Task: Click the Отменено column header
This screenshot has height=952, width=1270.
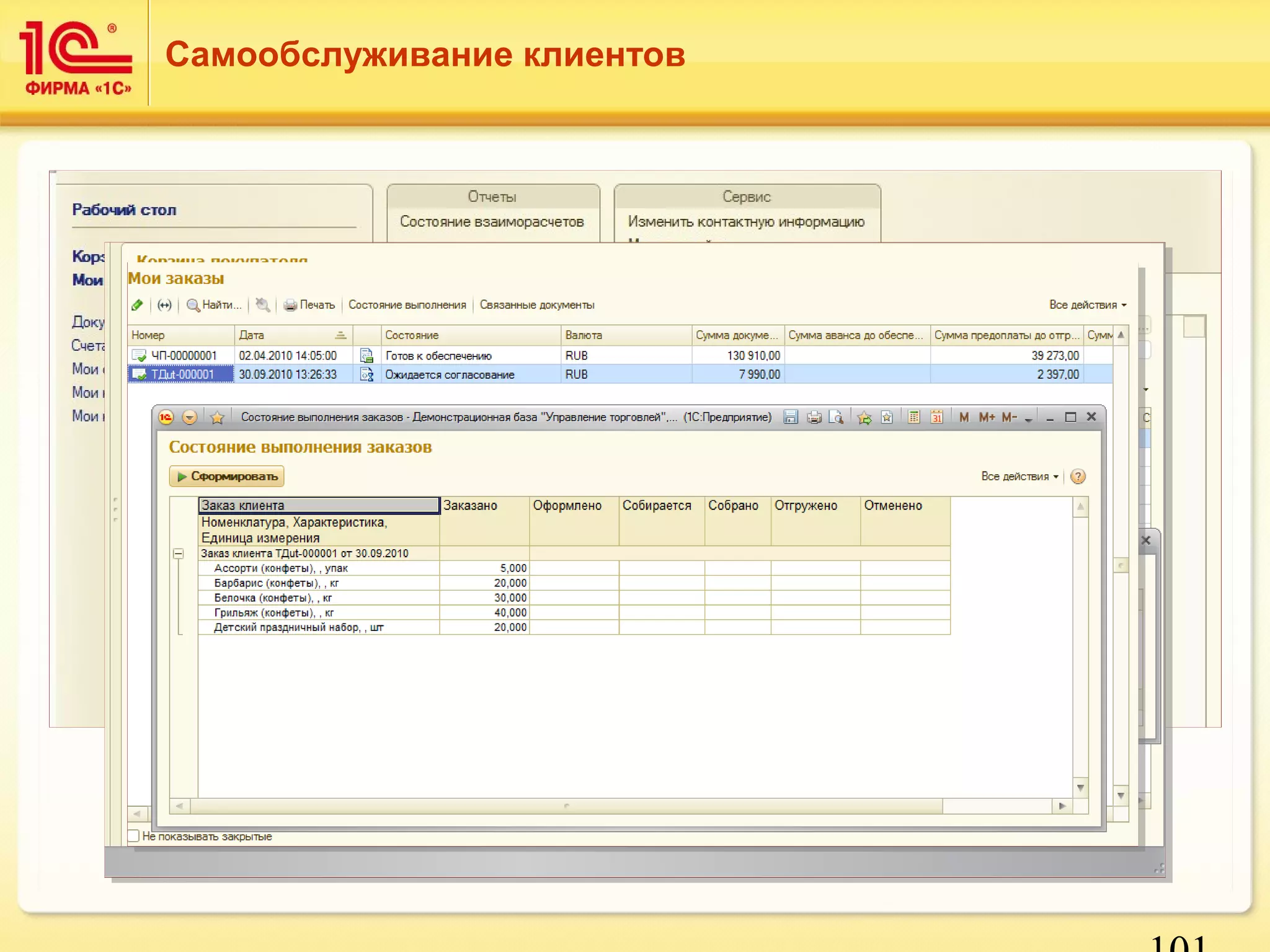Action: coord(905,521)
